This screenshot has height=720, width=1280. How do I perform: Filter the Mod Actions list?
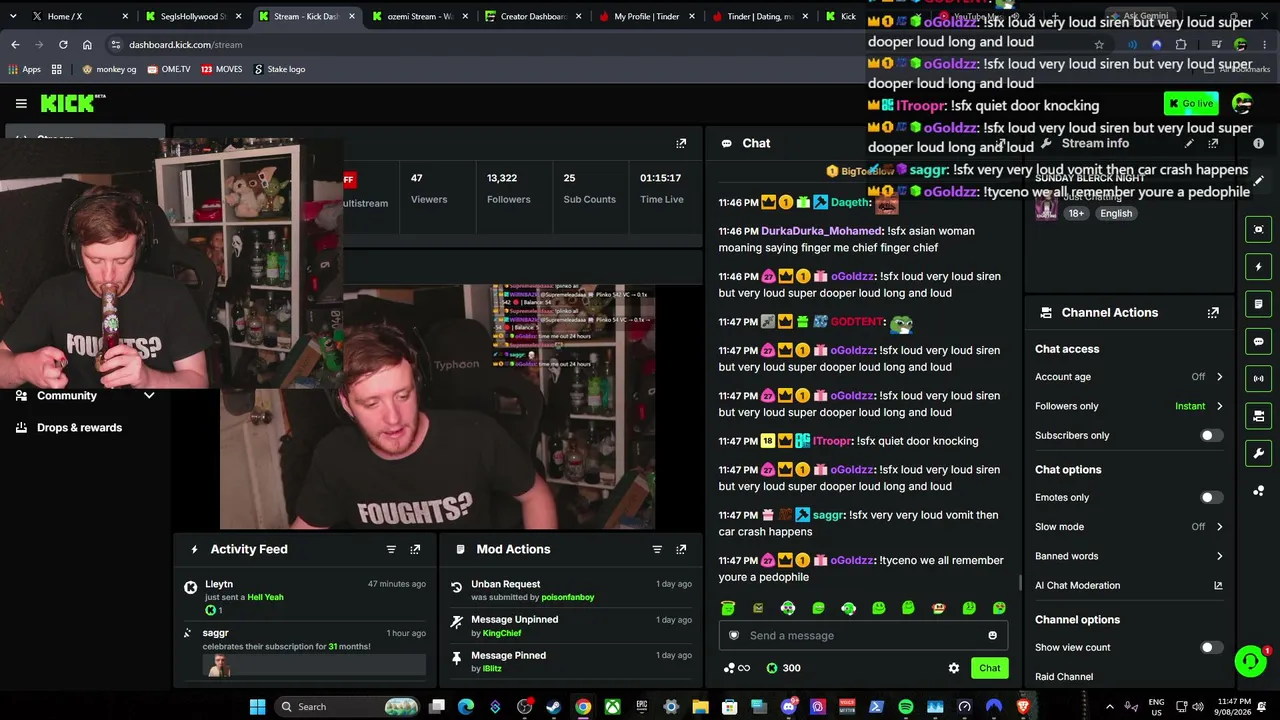point(657,549)
